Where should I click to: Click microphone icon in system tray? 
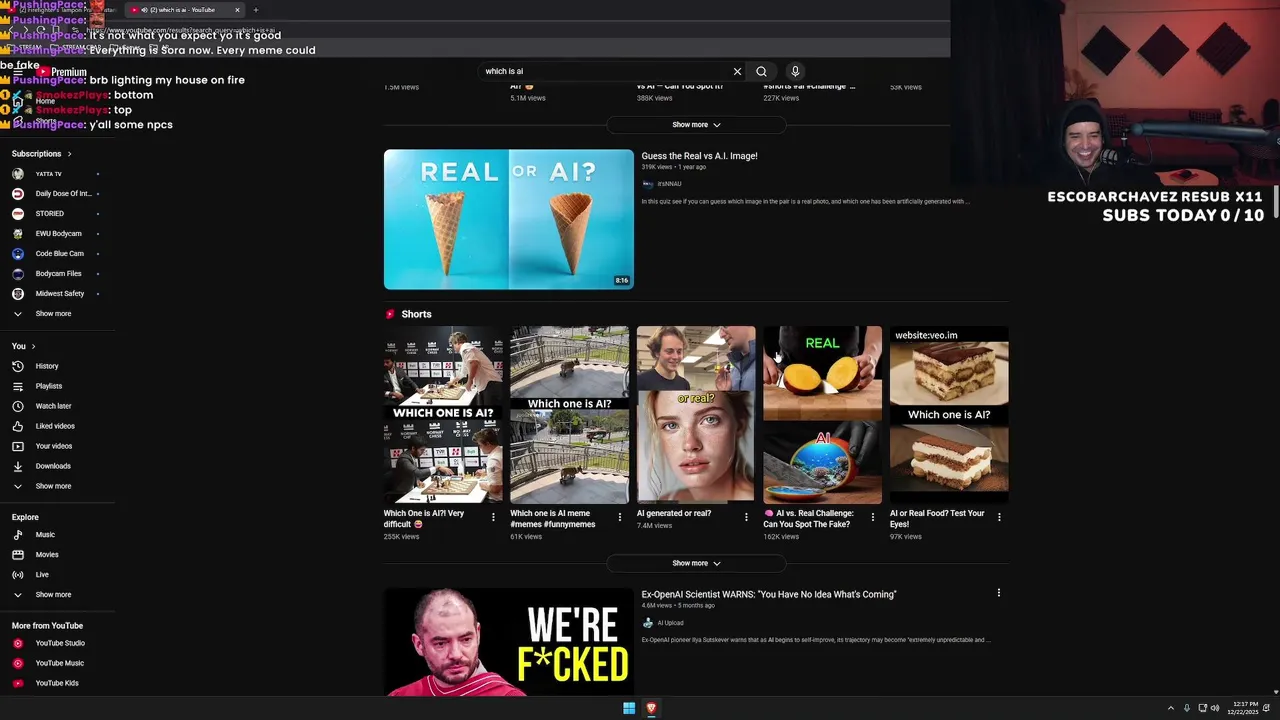tap(1187, 708)
